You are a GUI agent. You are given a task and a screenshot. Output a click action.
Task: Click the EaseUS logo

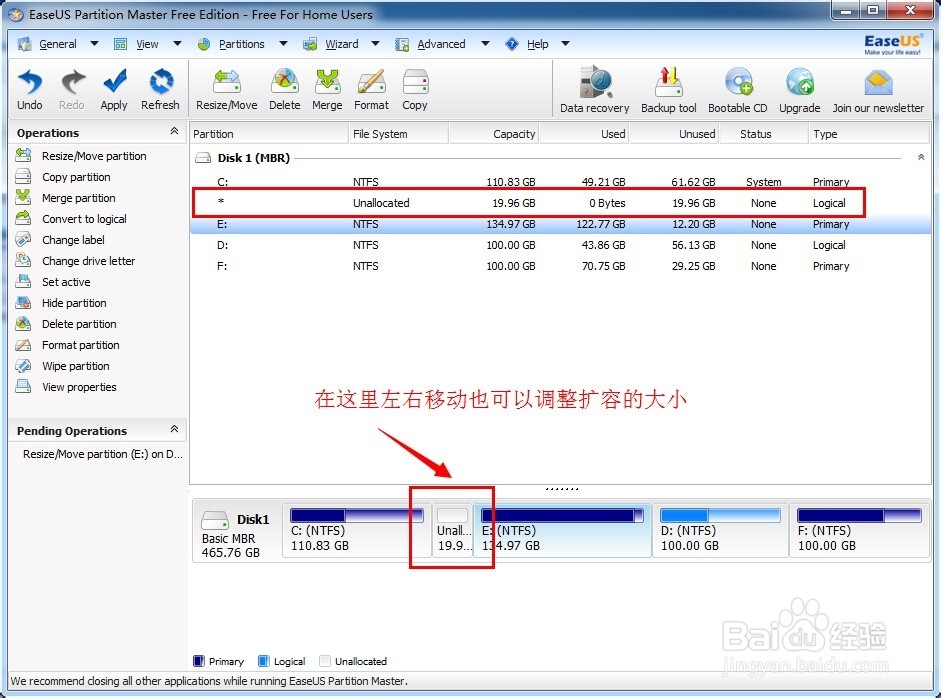[892, 44]
